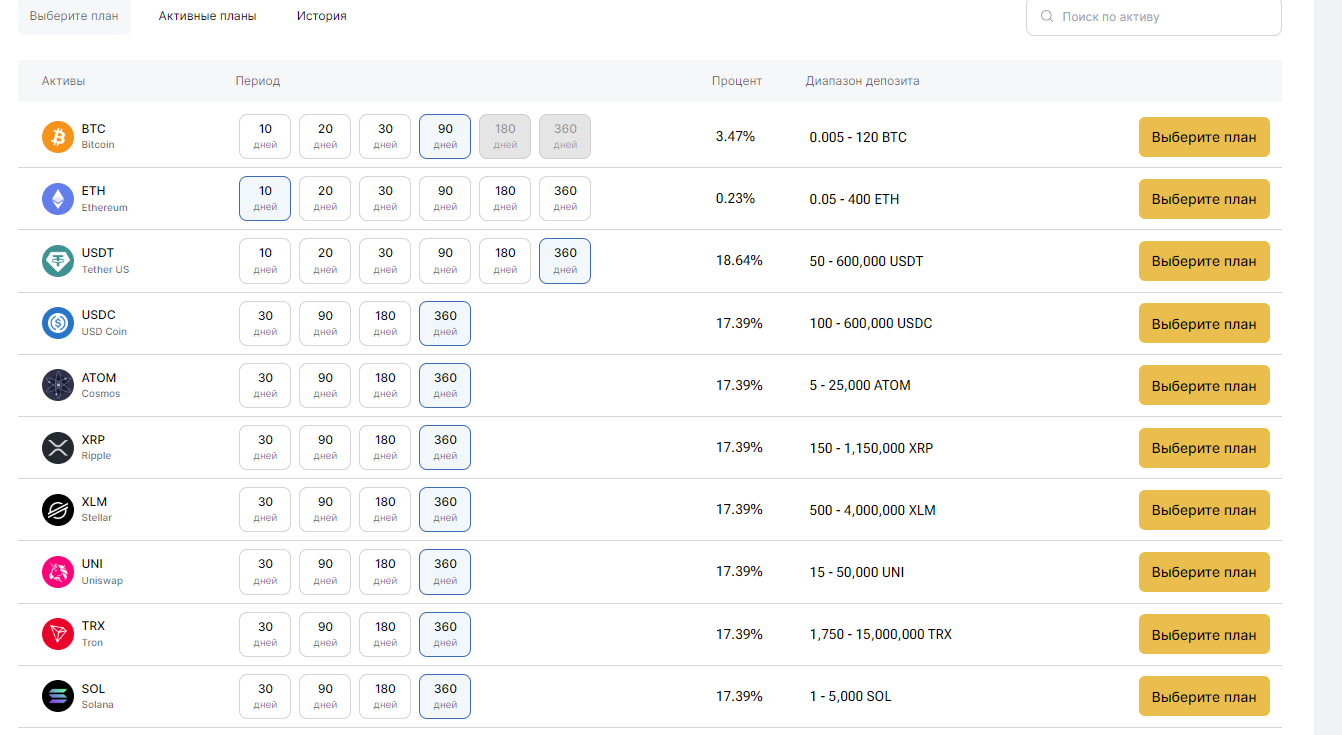1342x735 pixels.
Task: Click the Ethereum logo icon
Action: pyautogui.click(x=58, y=199)
